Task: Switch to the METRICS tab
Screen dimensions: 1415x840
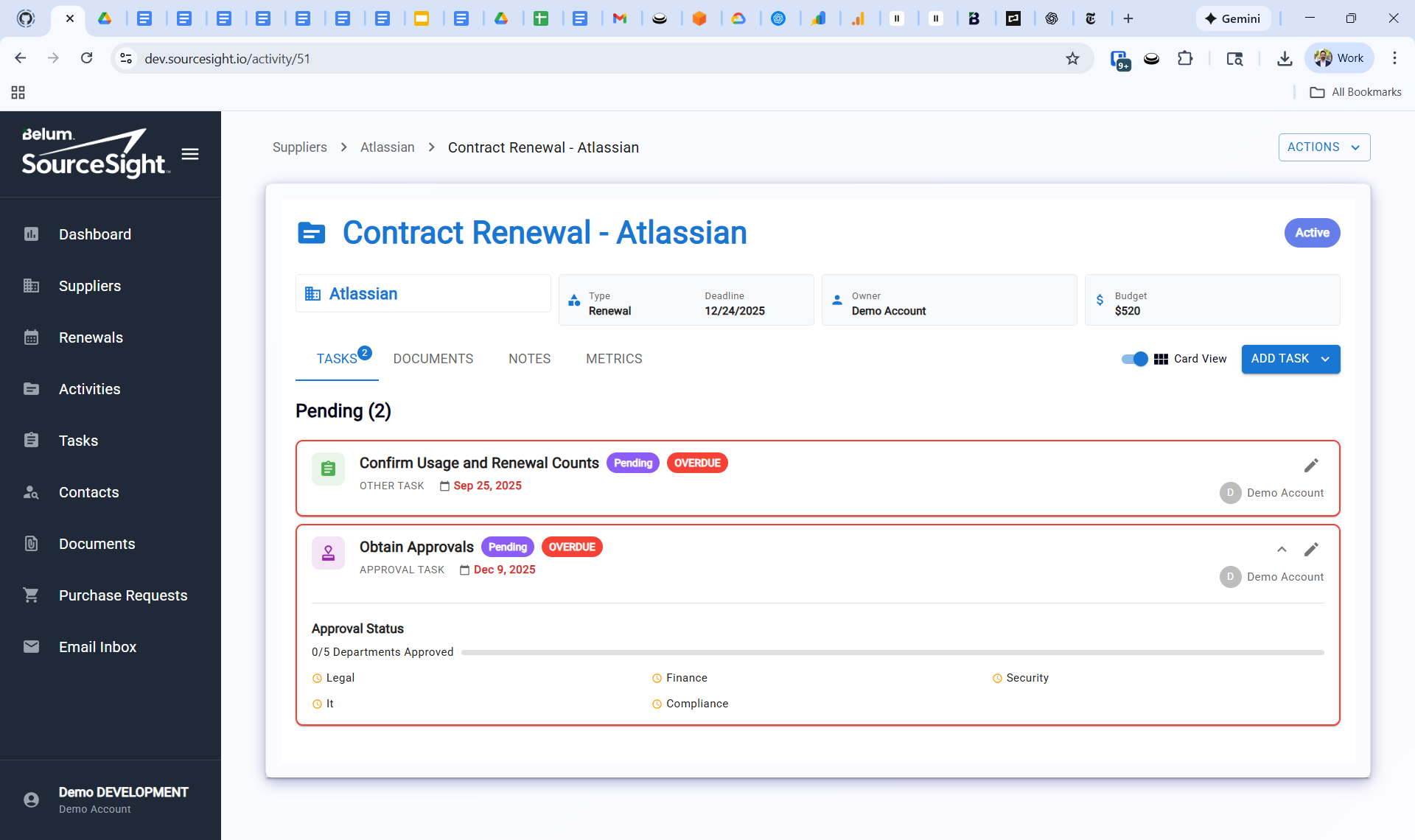Action: click(614, 359)
